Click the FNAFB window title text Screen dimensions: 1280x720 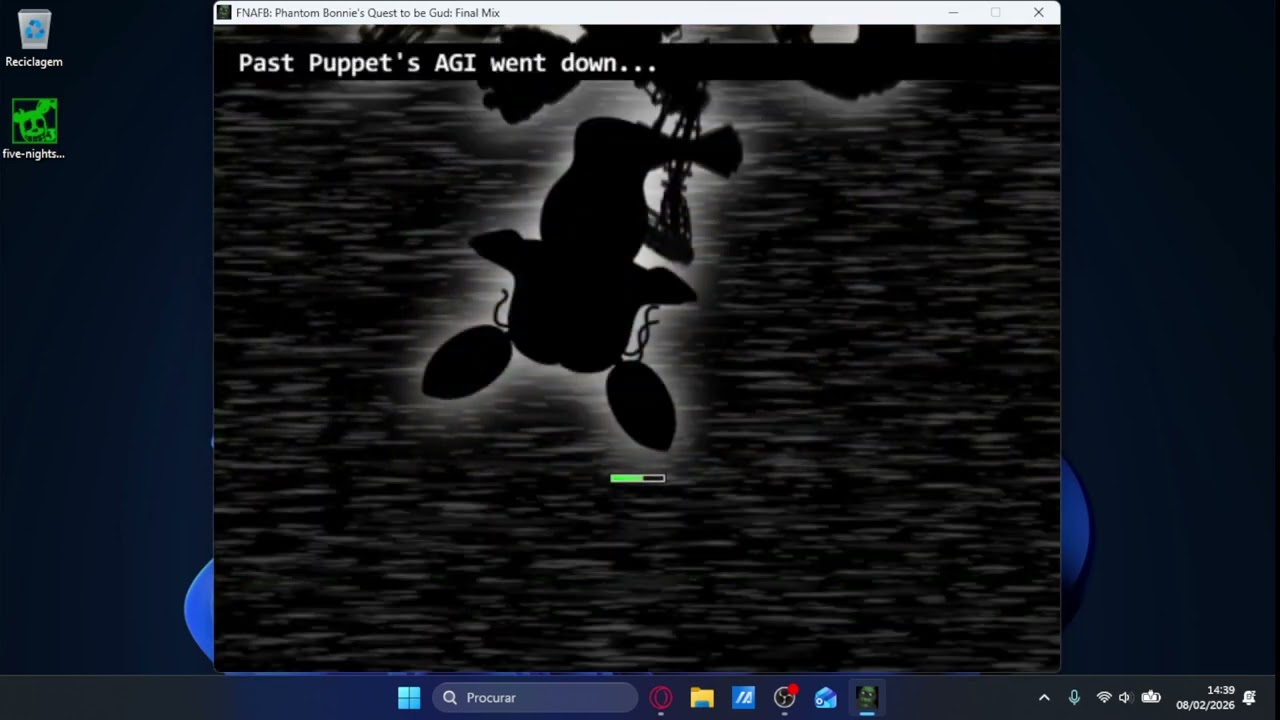368,13
